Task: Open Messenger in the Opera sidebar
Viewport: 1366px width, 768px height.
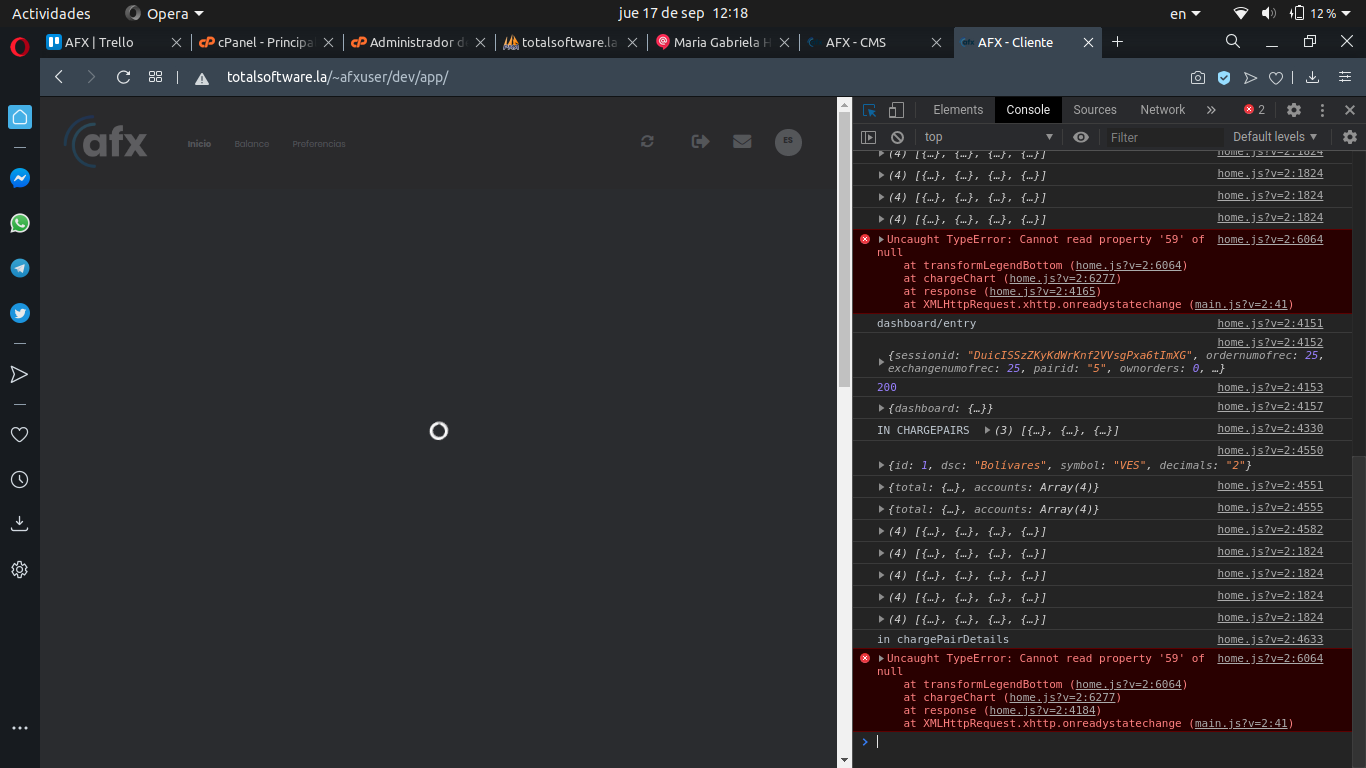Action: 20,178
